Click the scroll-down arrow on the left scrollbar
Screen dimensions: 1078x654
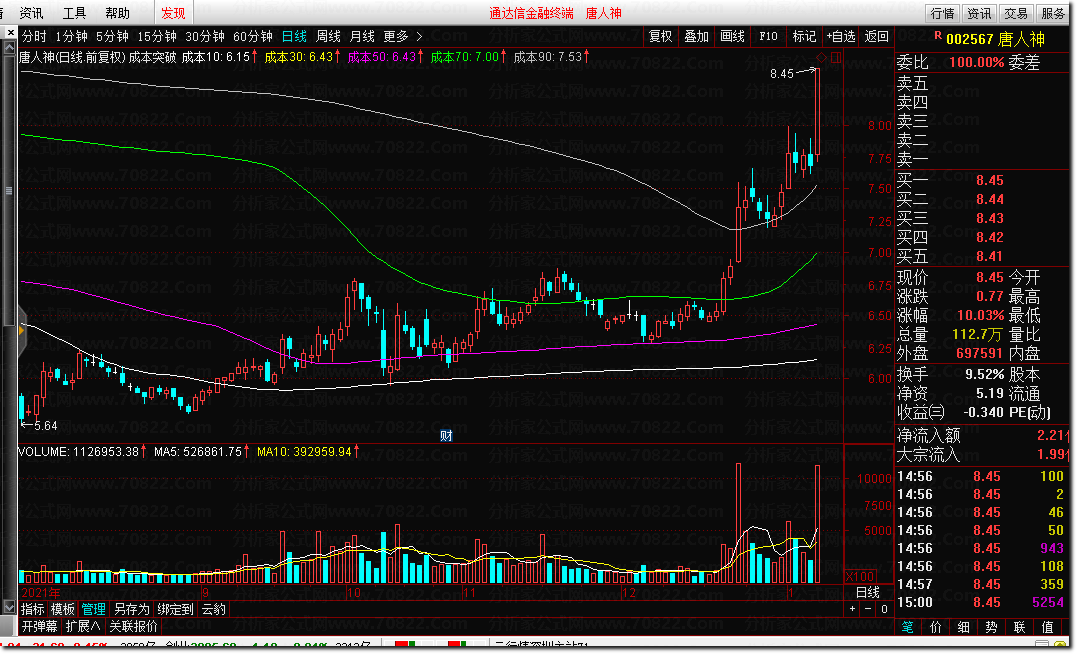coord(9,607)
